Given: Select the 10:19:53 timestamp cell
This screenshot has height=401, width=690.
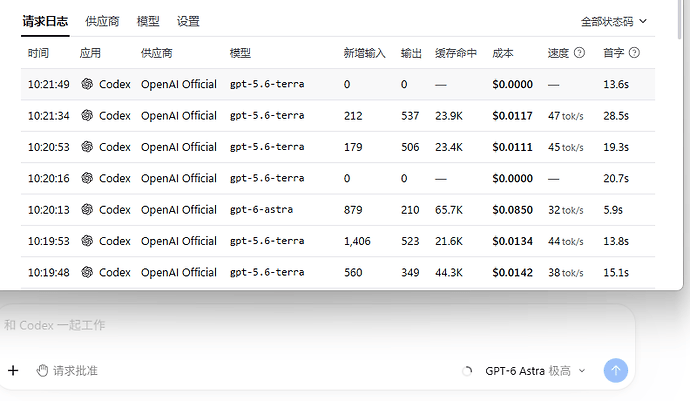Looking at the screenshot, I should click(x=49, y=241).
